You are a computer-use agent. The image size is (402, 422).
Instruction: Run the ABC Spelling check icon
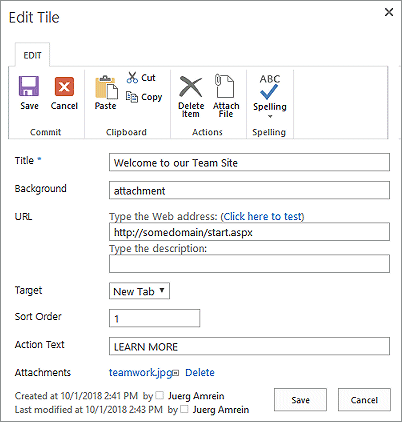pyautogui.click(x=270, y=87)
